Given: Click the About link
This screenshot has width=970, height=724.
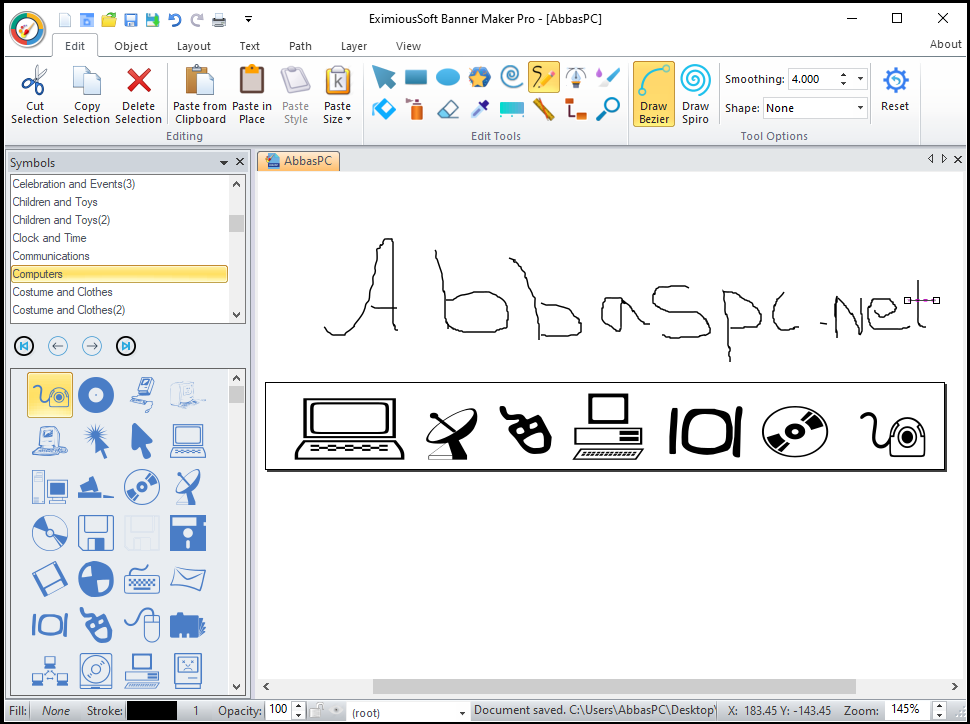Looking at the screenshot, I should click(945, 44).
